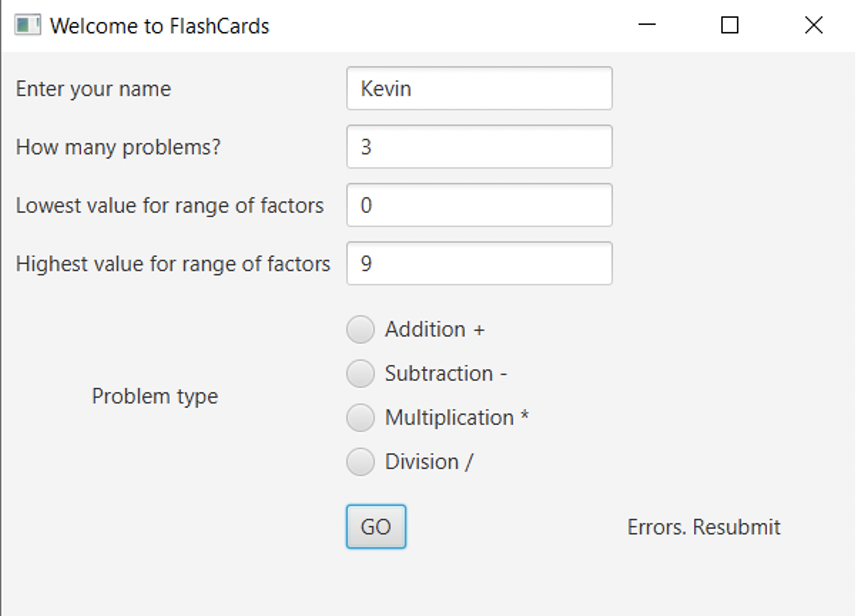This screenshot has height=616, width=856.
Task: Click the highest value factor field
Action: (479, 263)
